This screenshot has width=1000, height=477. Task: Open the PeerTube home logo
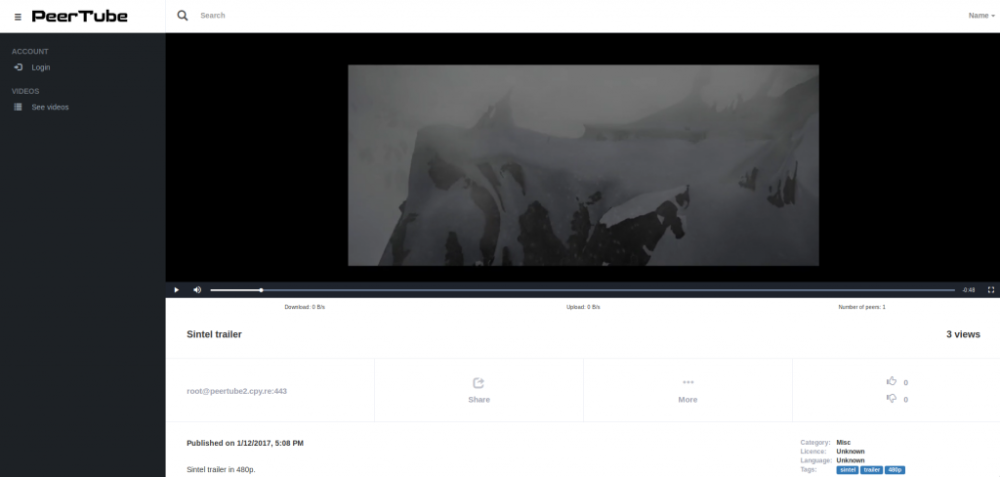tap(80, 16)
